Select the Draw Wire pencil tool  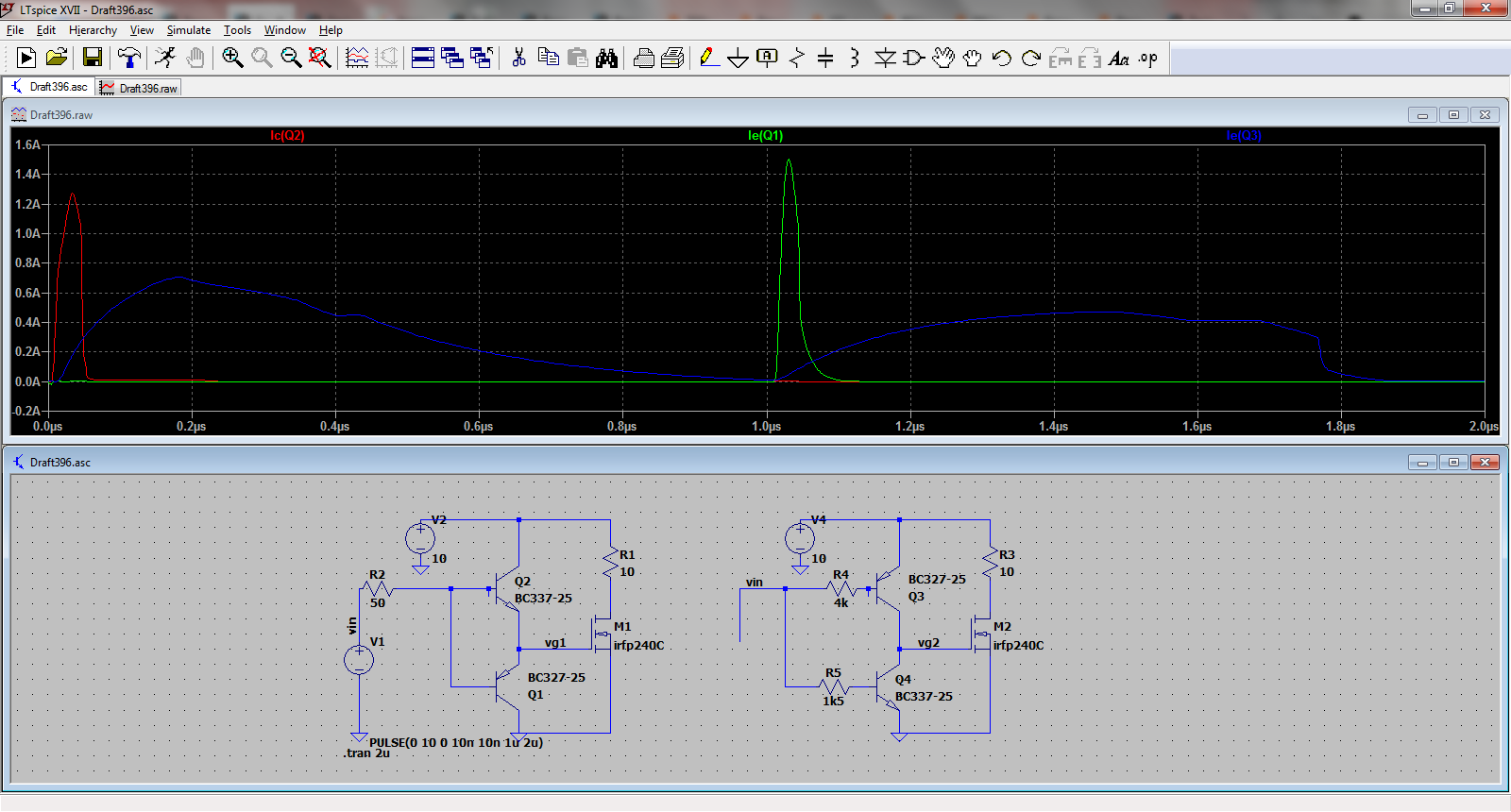(x=709, y=59)
